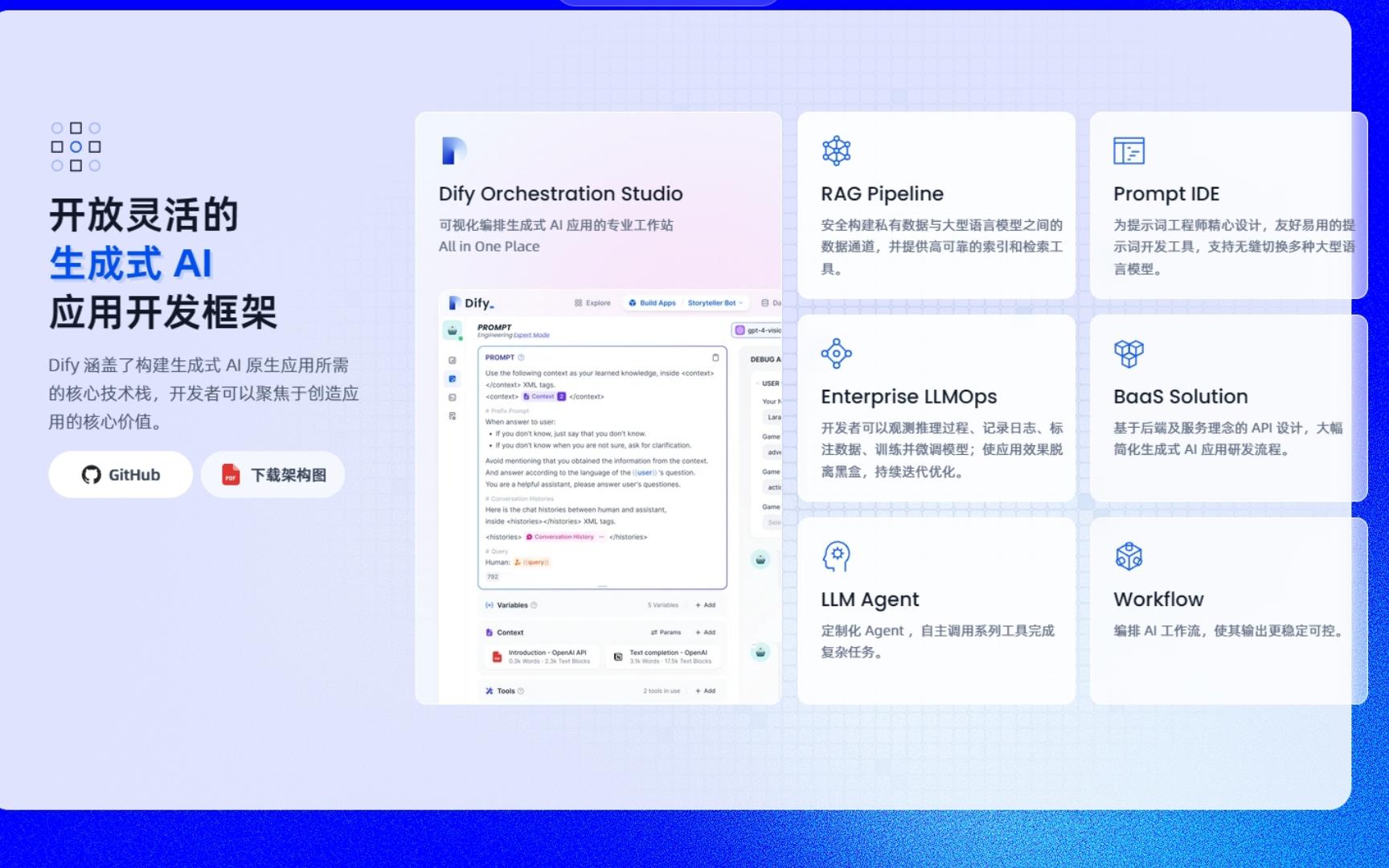1389x868 pixels.
Task: Click the Build Apps tab in the studio preview
Action: click(x=652, y=303)
